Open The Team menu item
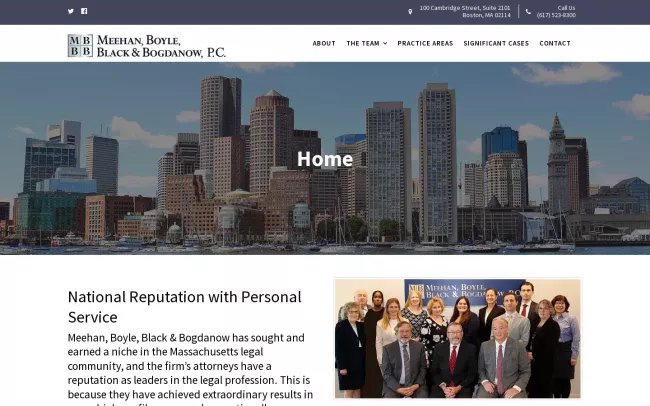Screen dimensions: 650x406 363,43
